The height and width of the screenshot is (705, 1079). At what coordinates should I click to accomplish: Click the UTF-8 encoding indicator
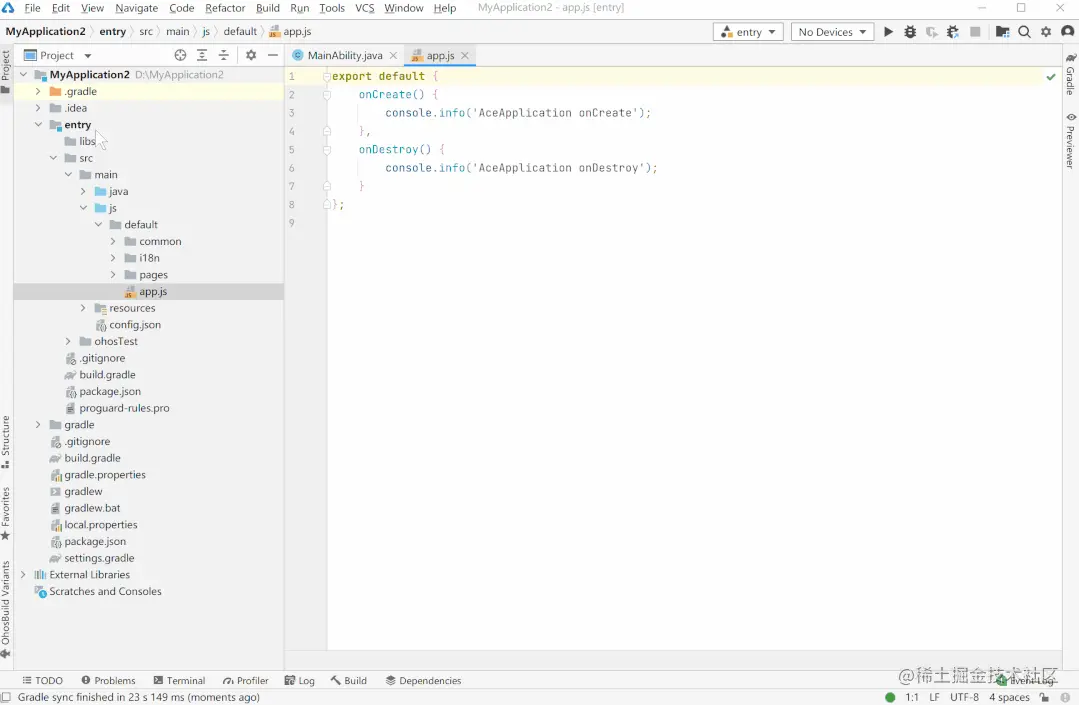[964, 697]
